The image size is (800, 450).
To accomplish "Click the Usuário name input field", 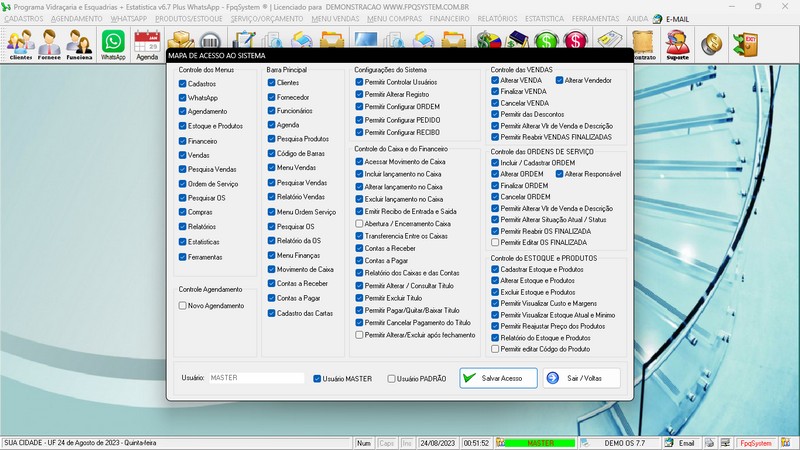I will pos(257,378).
